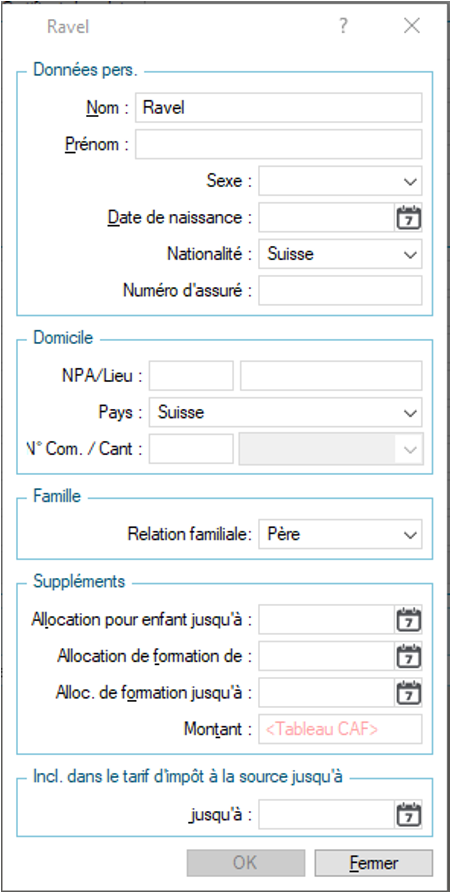
Task: Click the Lieu city name field
Action: (x=331, y=375)
